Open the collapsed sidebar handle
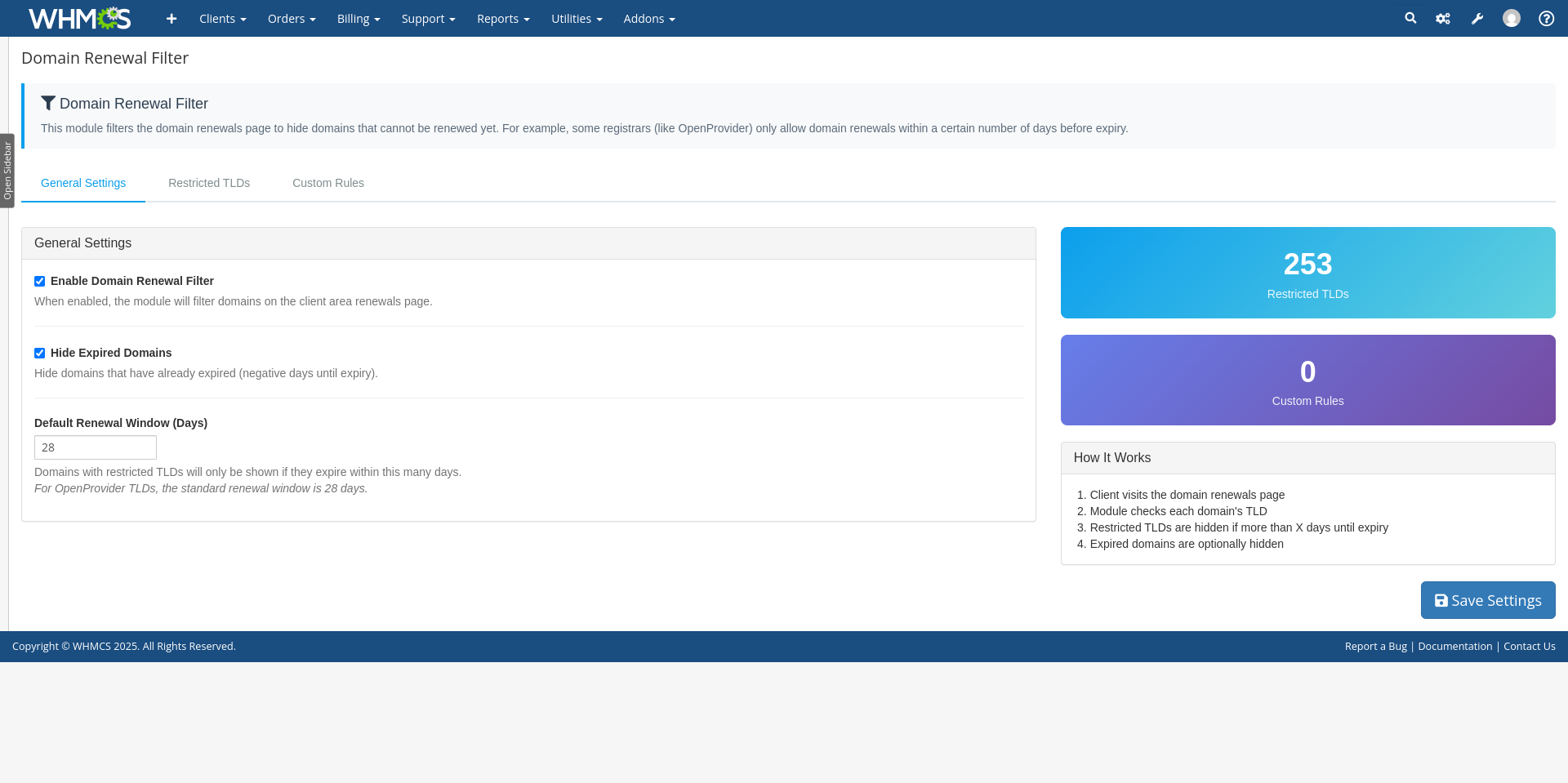The image size is (1568, 783). click(x=7, y=171)
